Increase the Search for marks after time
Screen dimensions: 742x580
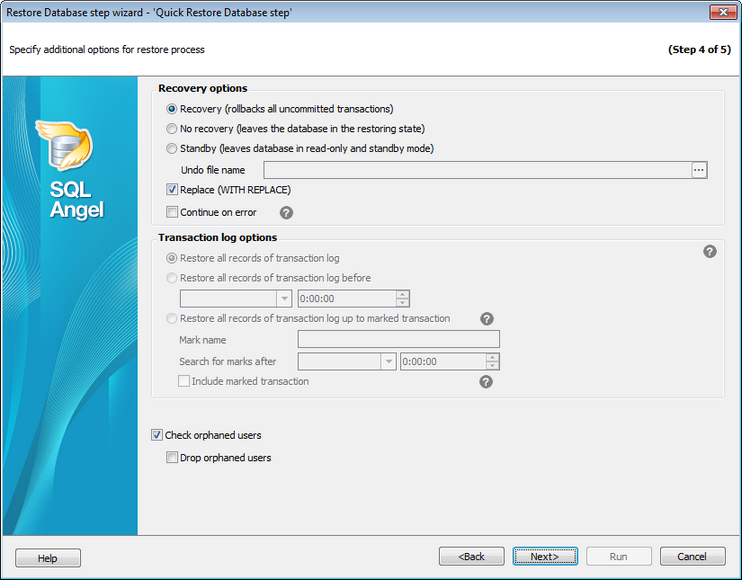pos(493,357)
